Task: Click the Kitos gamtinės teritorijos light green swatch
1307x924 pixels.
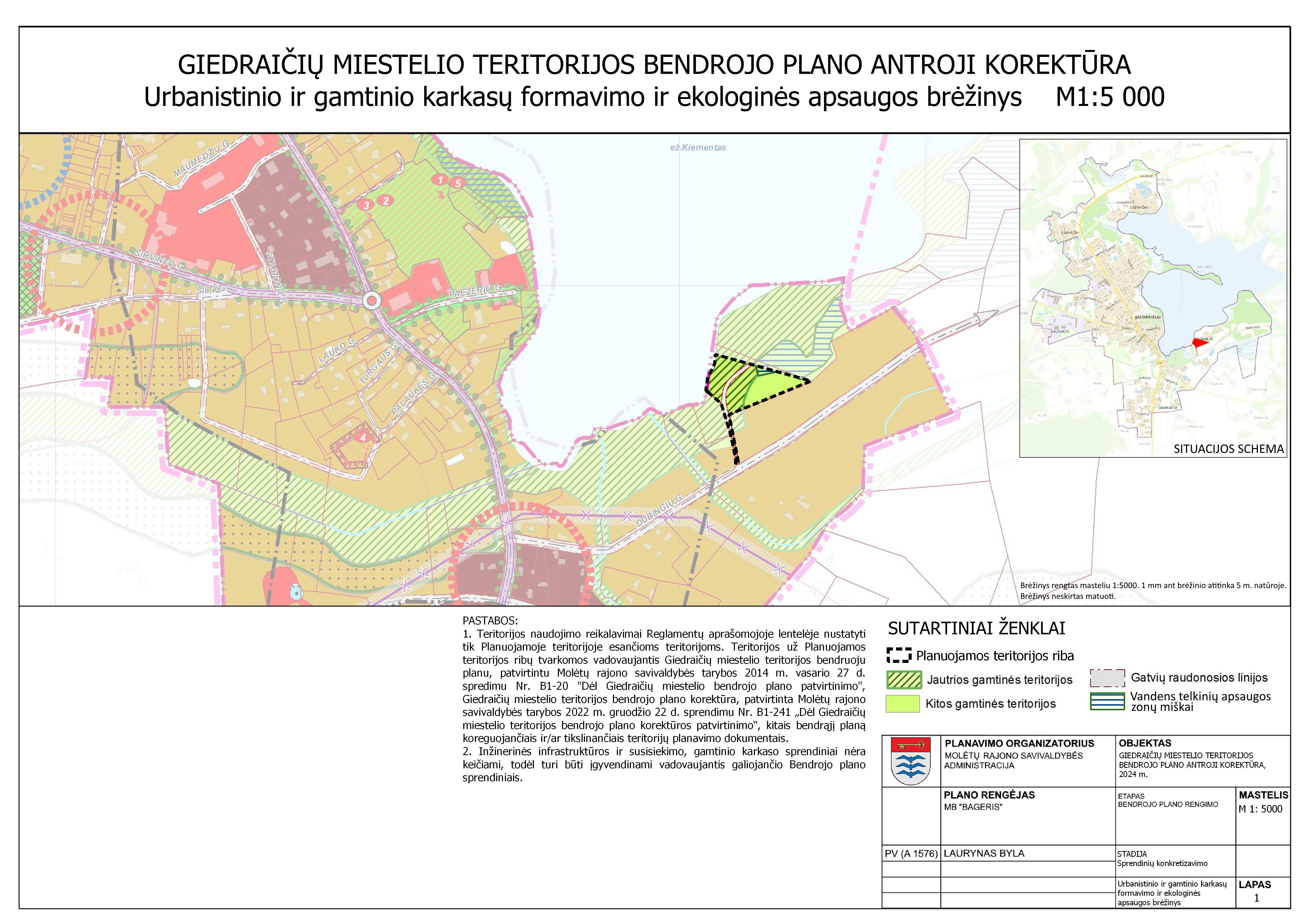Action: point(903,704)
